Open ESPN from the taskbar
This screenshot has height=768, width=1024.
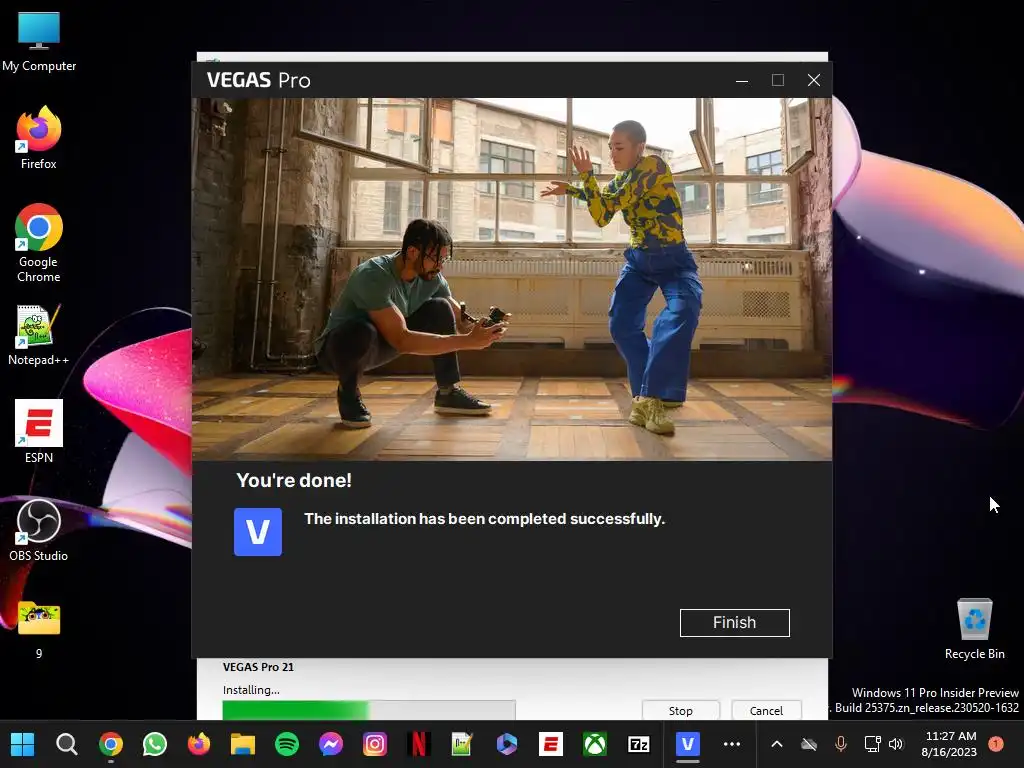point(551,744)
